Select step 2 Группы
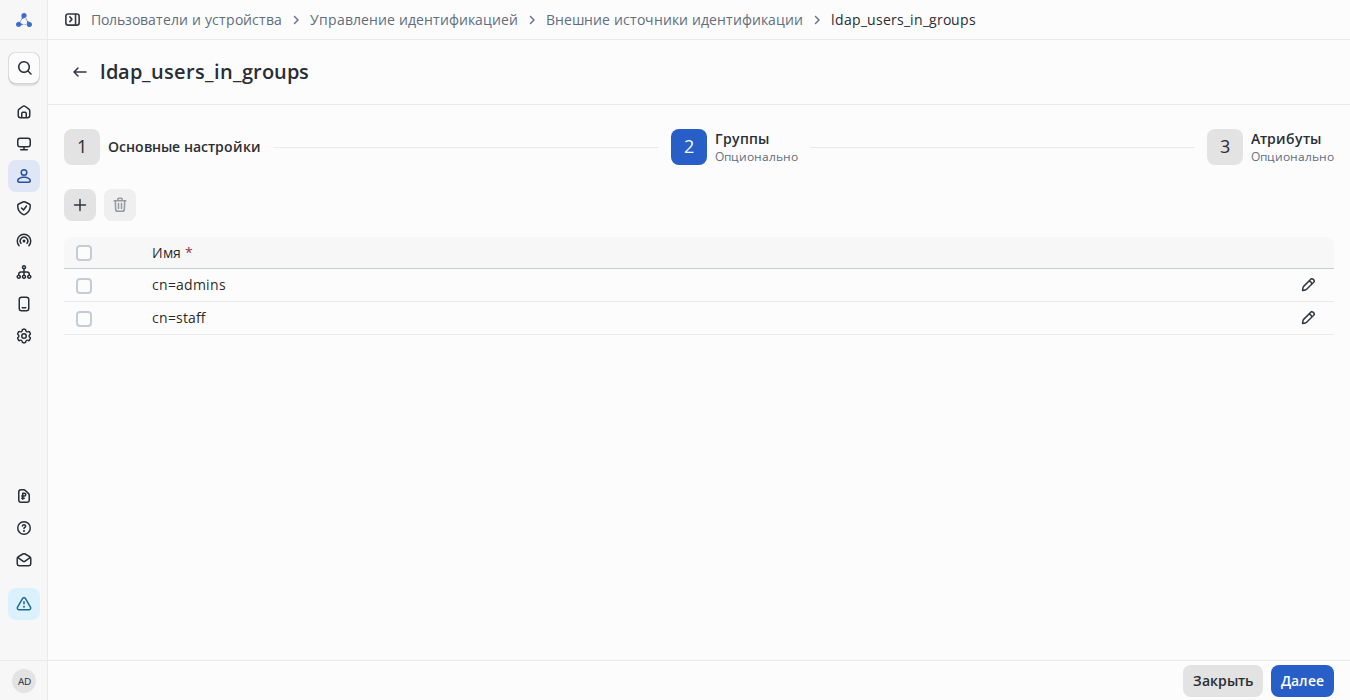This screenshot has height=700, width=1350. pos(734,147)
